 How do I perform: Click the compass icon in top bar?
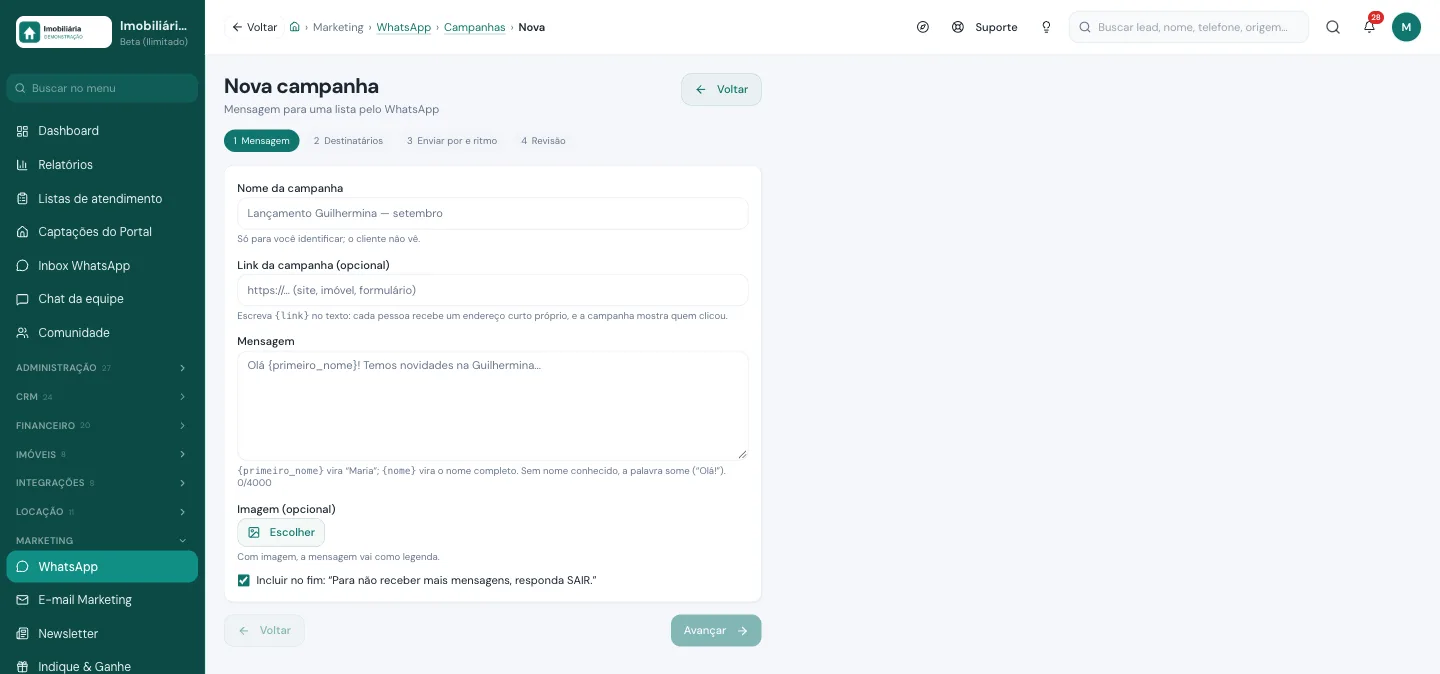pos(923,27)
